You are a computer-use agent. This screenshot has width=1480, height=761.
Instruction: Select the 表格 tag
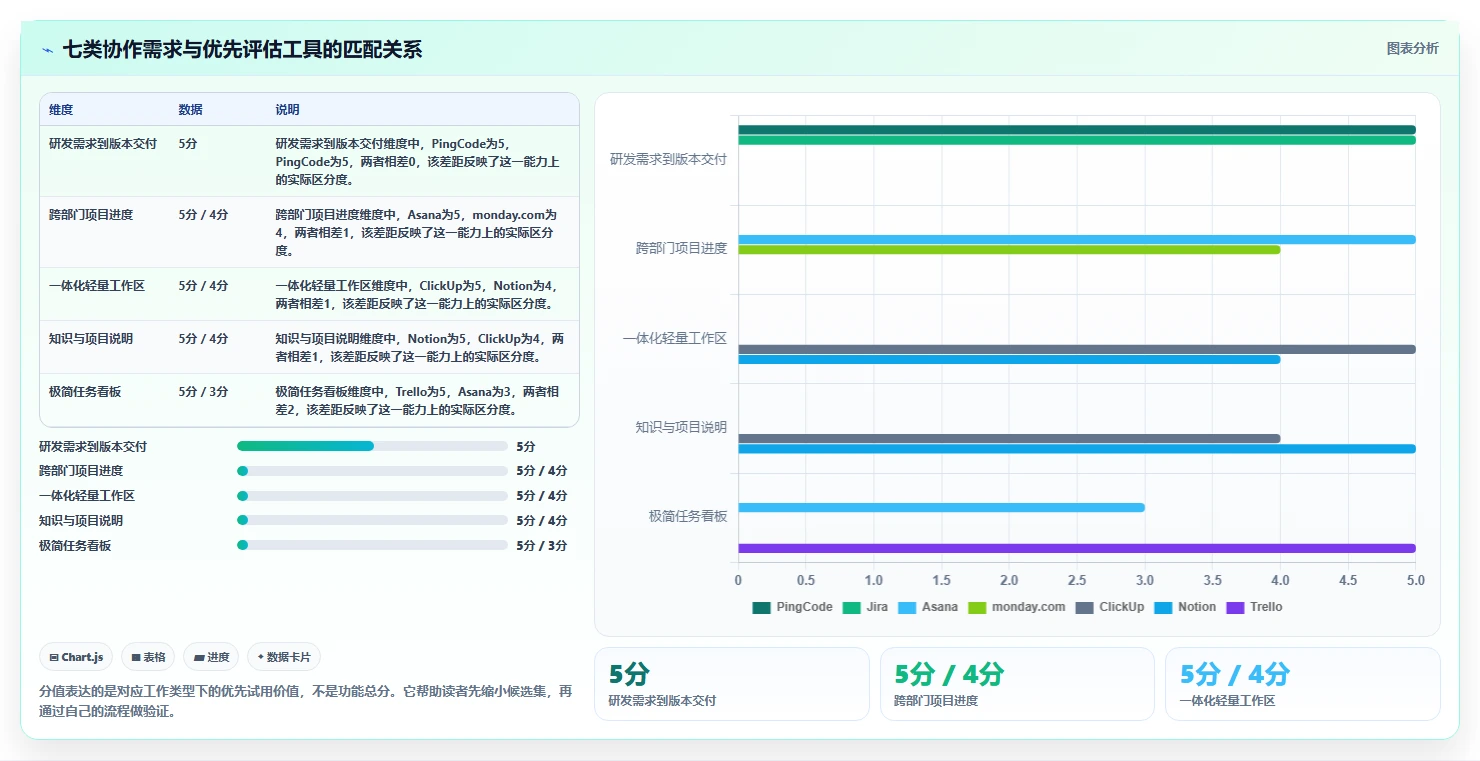pyautogui.click(x=148, y=657)
